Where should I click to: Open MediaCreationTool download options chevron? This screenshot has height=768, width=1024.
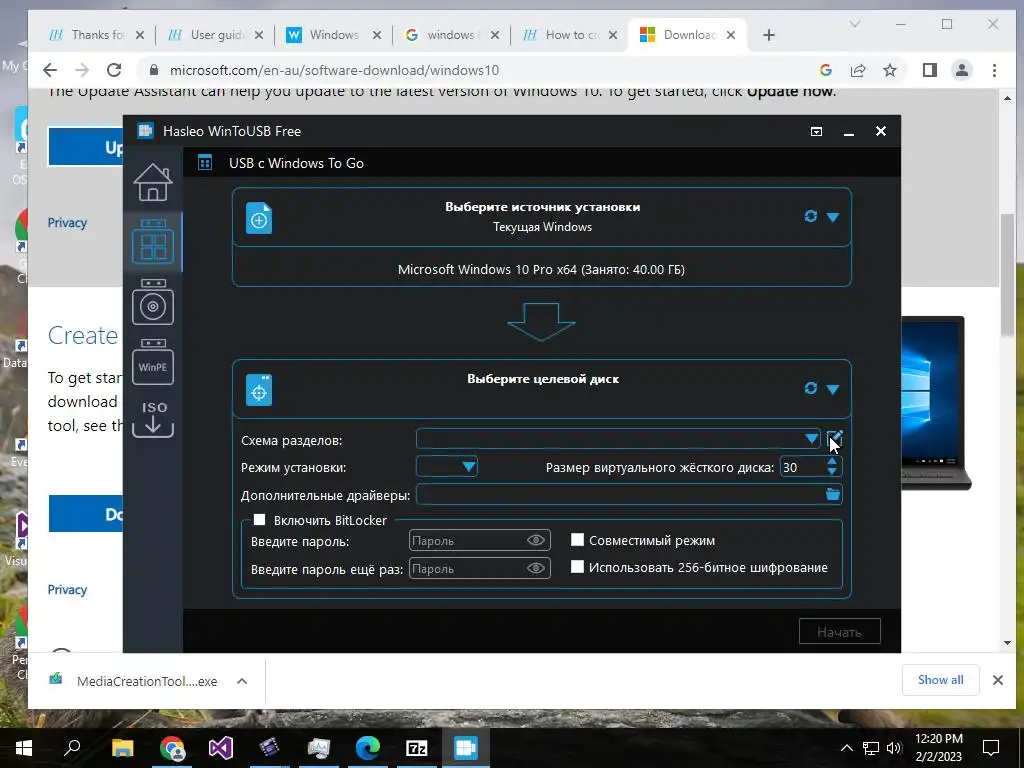[x=242, y=681]
